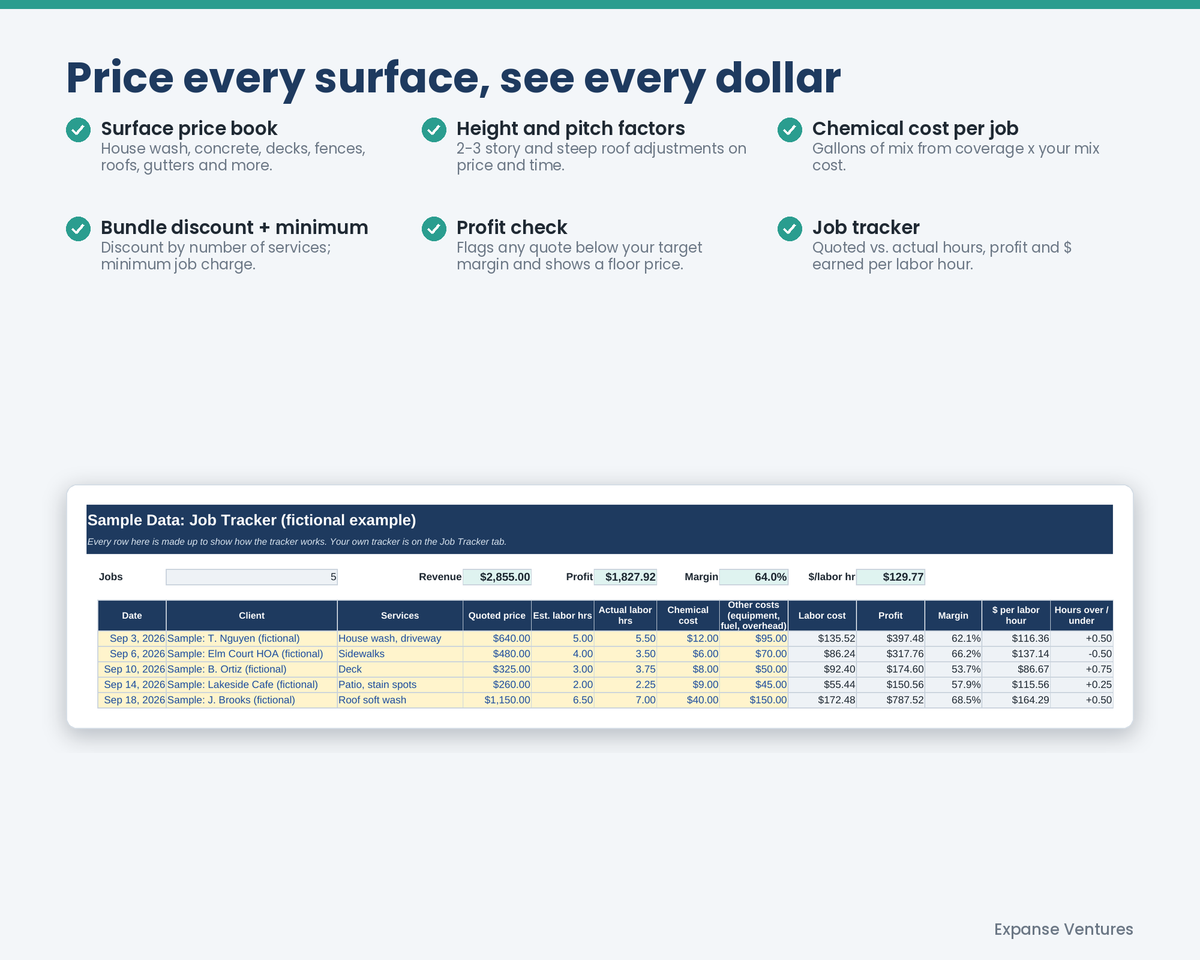Viewport: 1200px width, 960px height.
Task: Click the checkmark icon beside Surface price book
Action: click(x=78, y=130)
